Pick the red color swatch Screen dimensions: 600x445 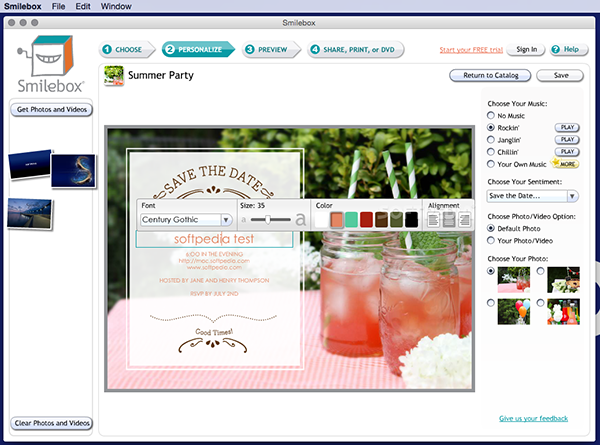click(x=366, y=220)
